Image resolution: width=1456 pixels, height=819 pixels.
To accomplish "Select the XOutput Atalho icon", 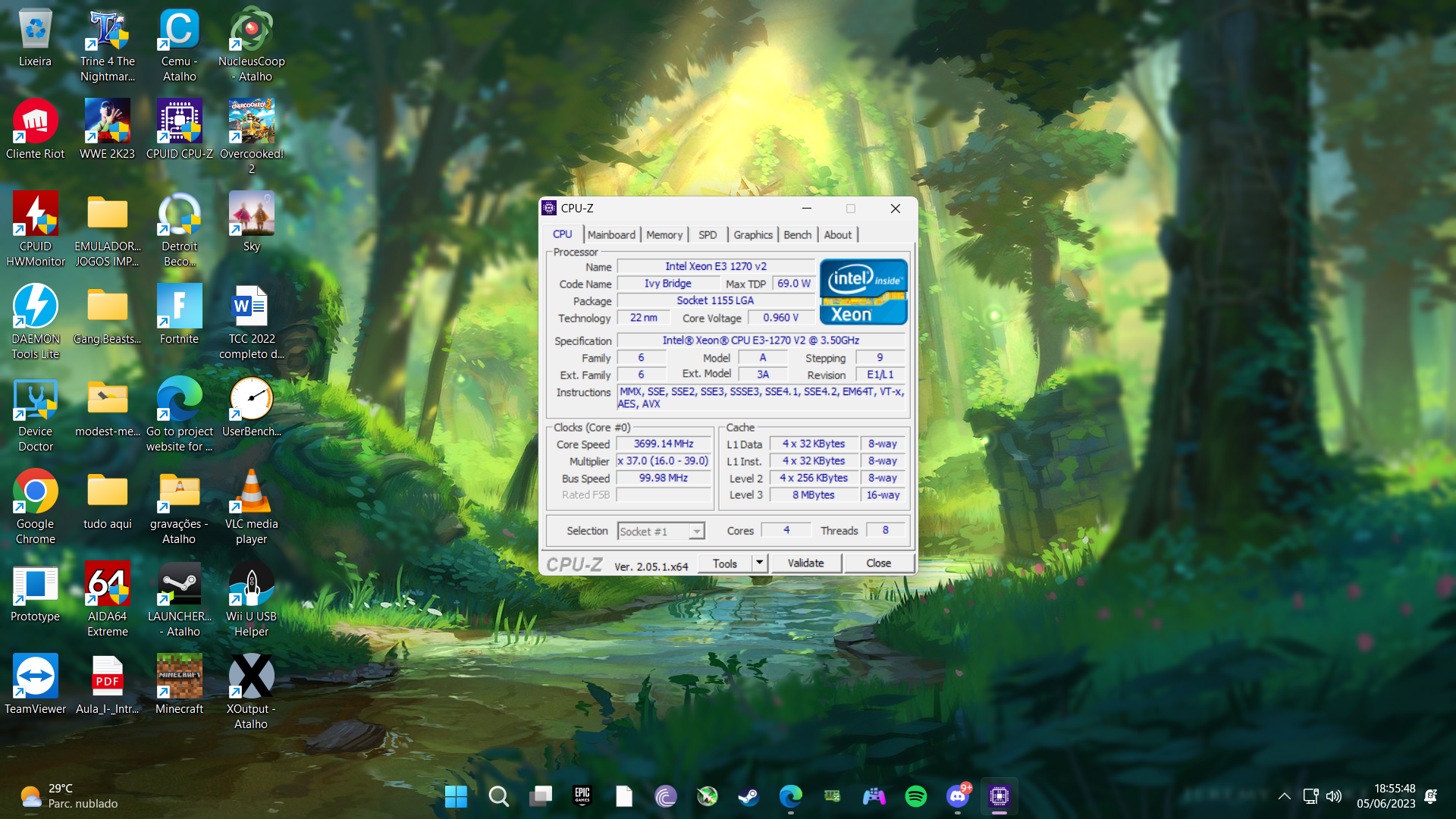I will pyautogui.click(x=252, y=693).
